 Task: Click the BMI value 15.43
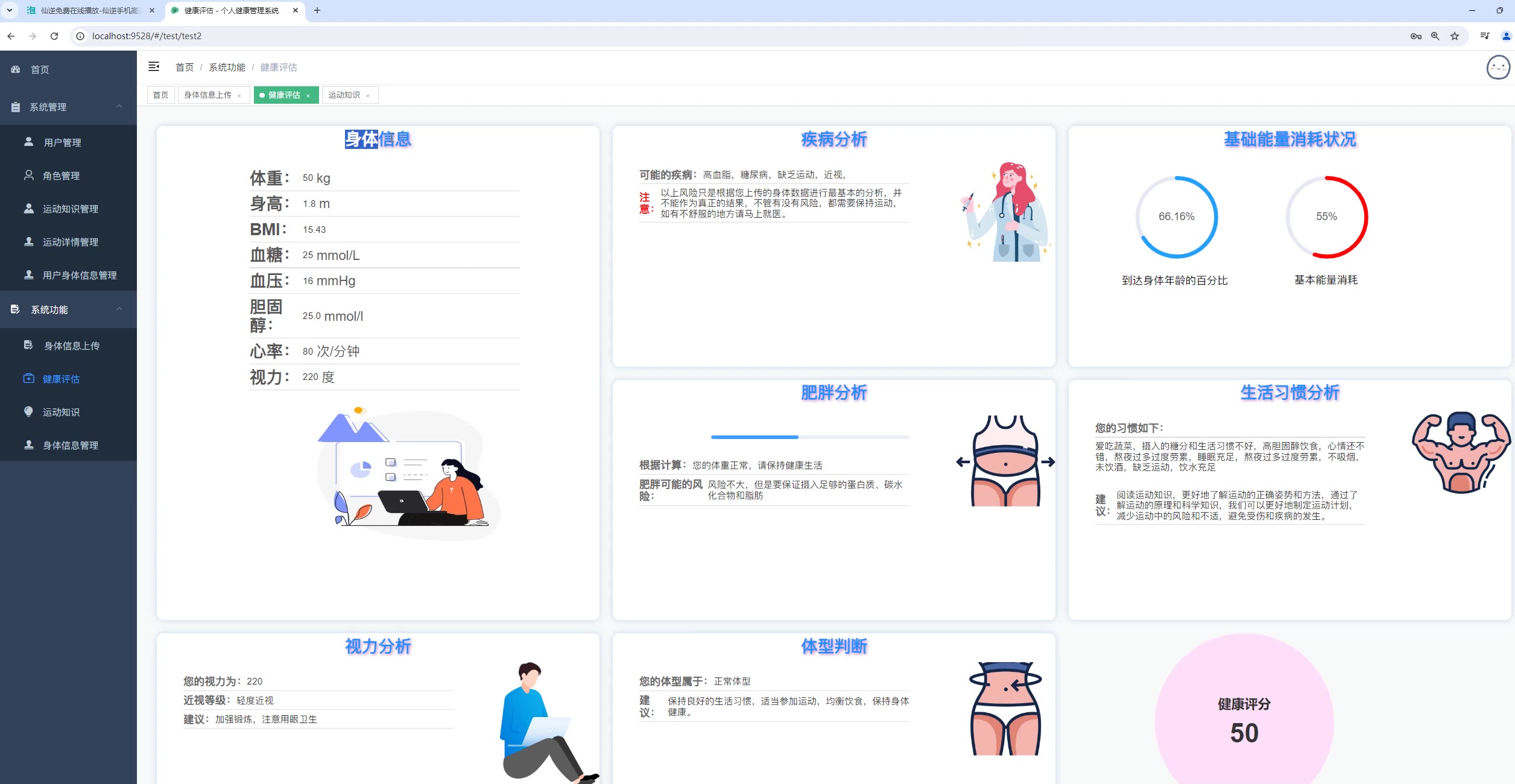pyautogui.click(x=314, y=230)
